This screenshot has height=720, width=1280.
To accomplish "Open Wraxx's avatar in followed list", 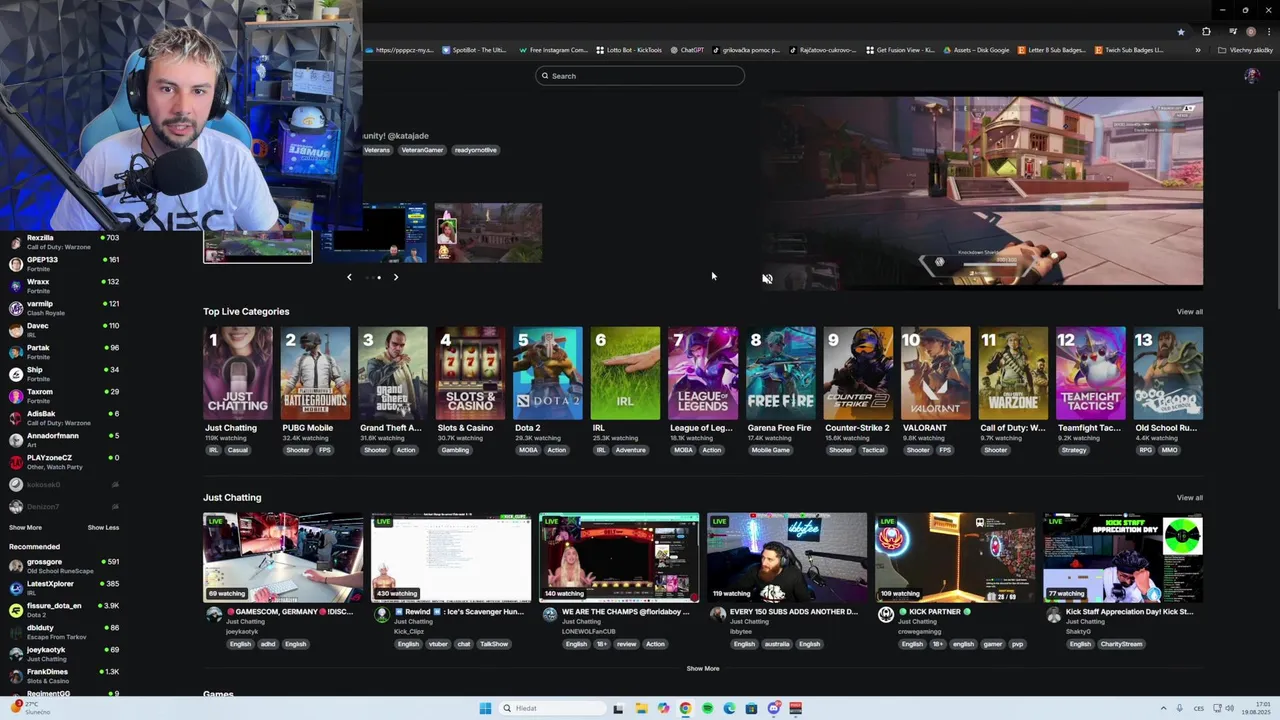I will [16, 287].
